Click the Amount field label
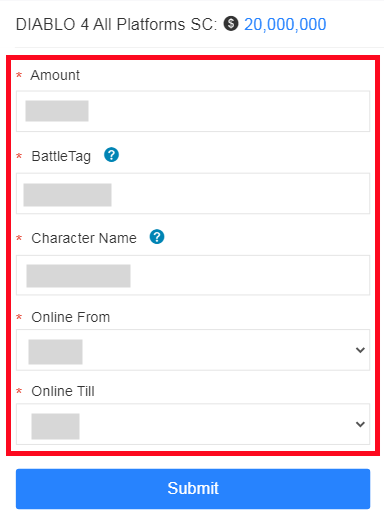The width and height of the screenshot is (384, 520). click(55, 75)
